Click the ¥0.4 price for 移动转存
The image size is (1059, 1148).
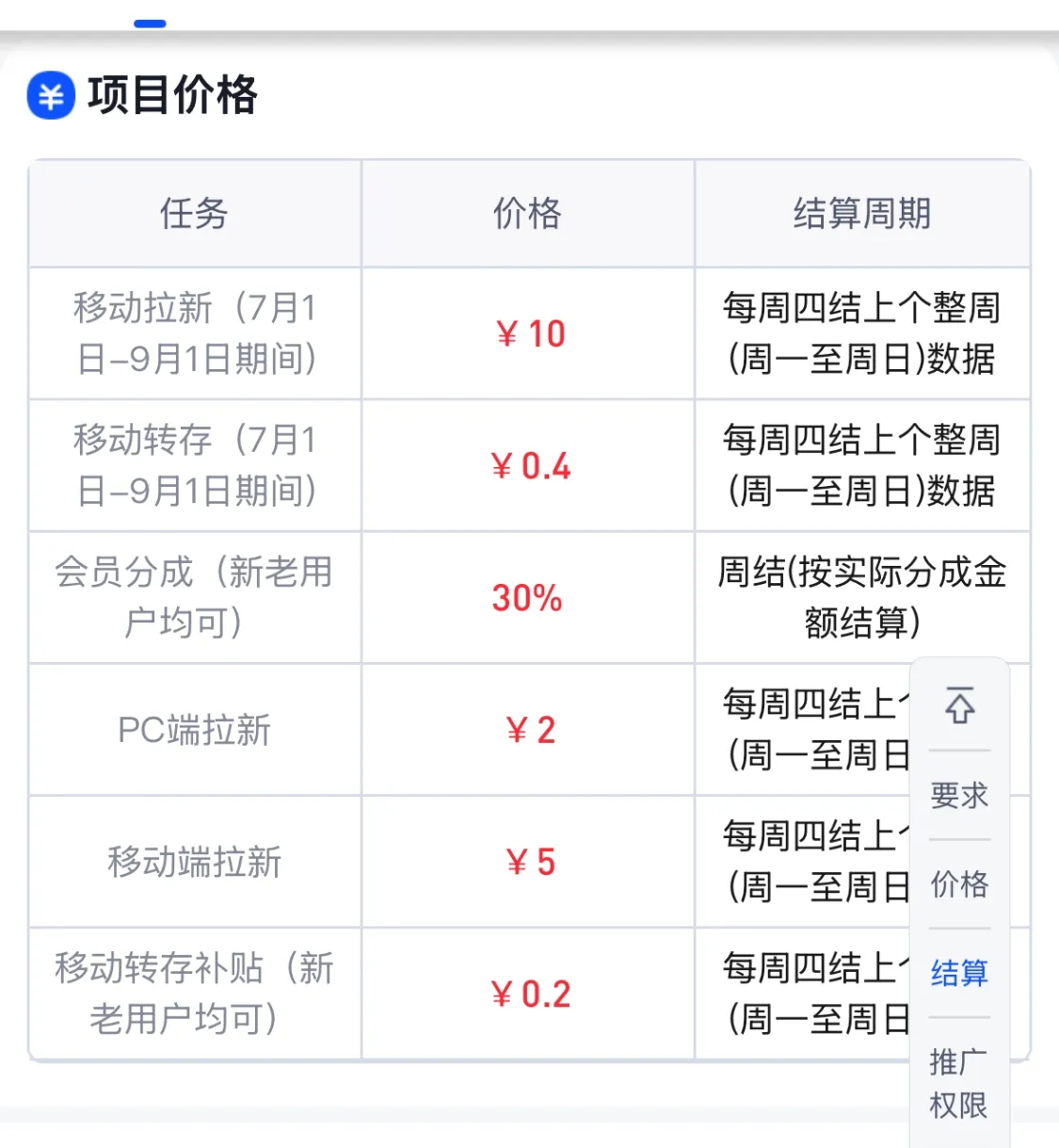coord(530,466)
